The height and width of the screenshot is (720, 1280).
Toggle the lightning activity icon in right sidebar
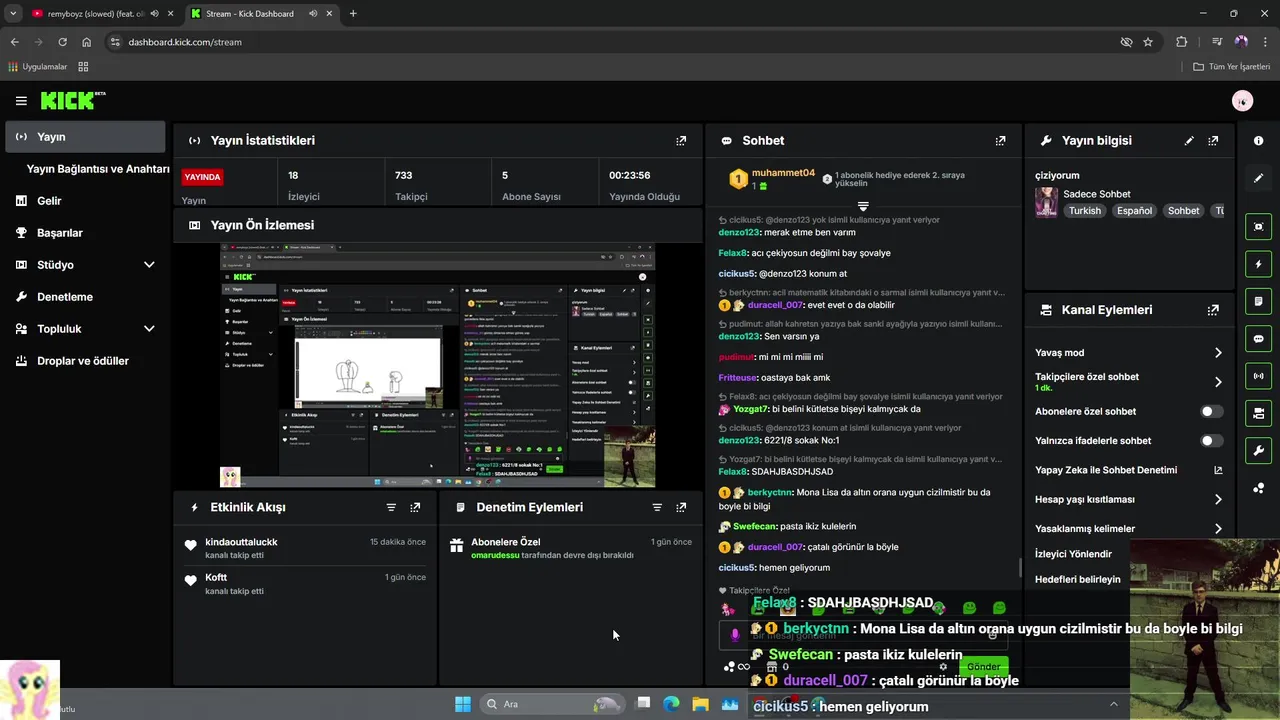click(1259, 264)
